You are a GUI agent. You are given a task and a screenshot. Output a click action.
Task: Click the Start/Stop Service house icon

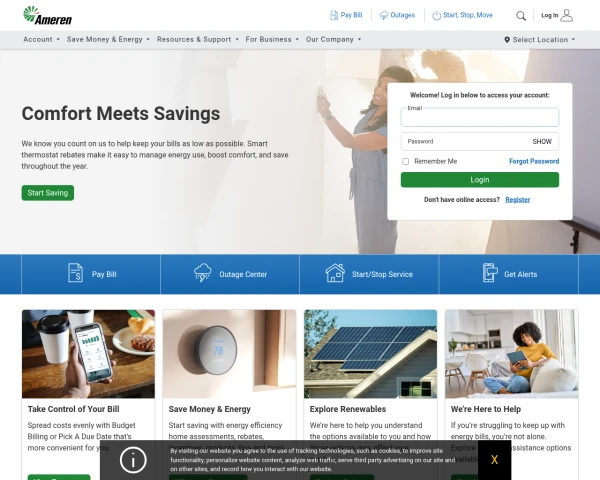[335, 273]
